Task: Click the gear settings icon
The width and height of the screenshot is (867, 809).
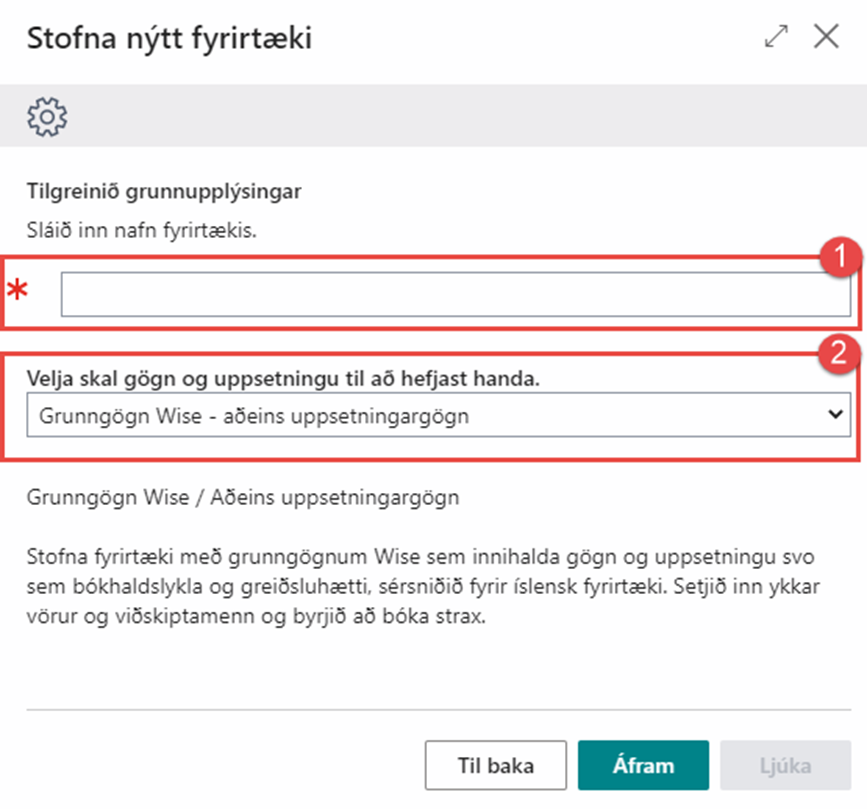Action: tap(47, 117)
